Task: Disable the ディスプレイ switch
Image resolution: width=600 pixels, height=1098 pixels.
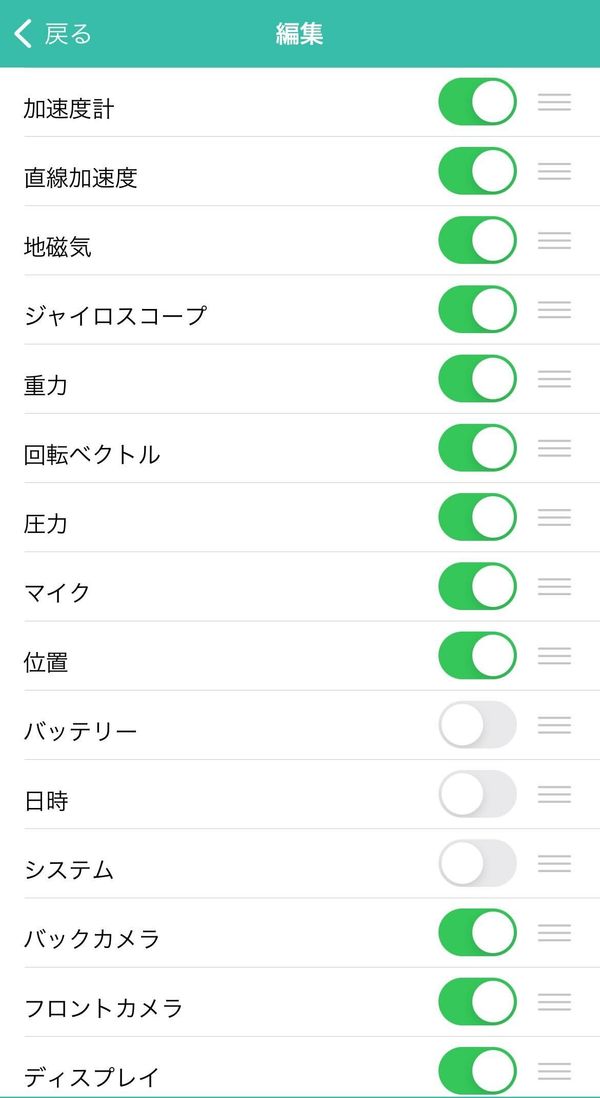Action: [477, 1071]
